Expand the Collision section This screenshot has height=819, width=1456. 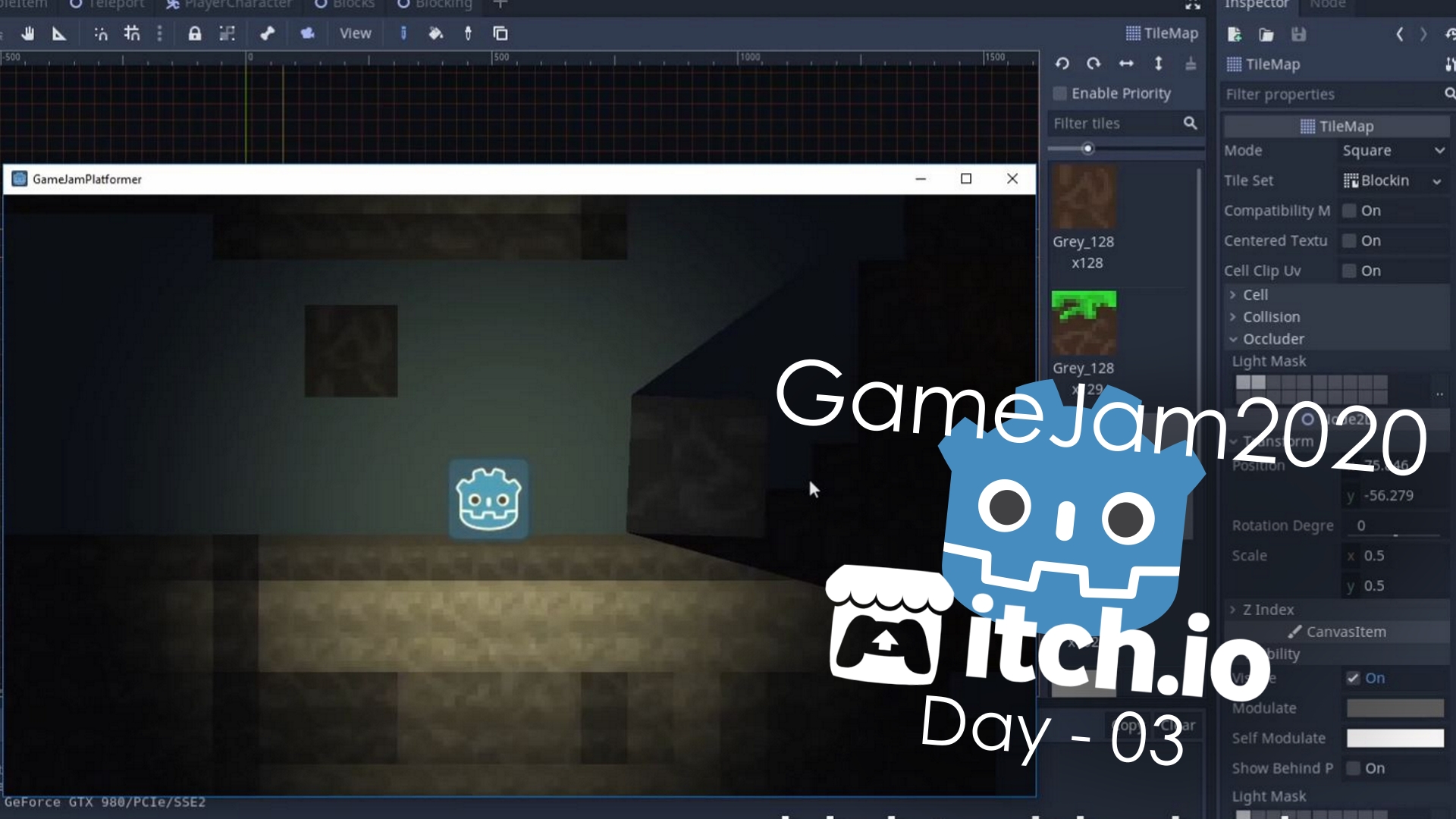pyautogui.click(x=1271, y=317)
